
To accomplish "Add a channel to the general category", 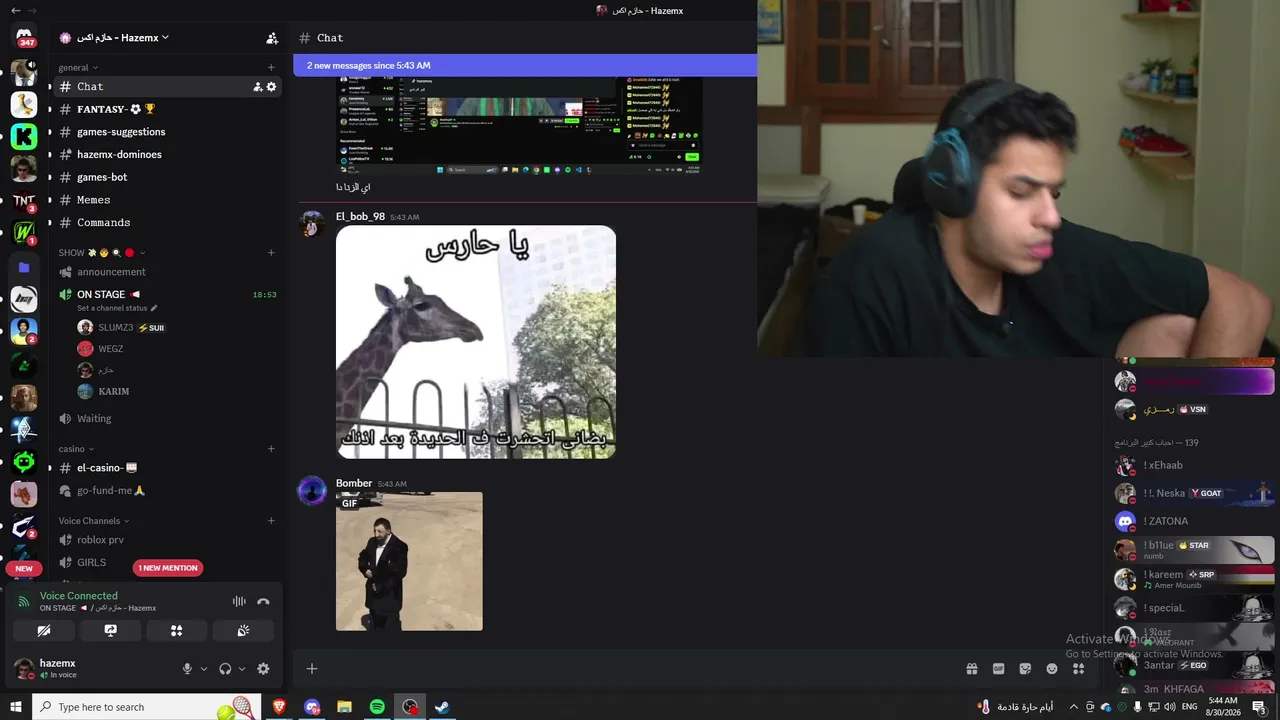I will pos(271,68).
